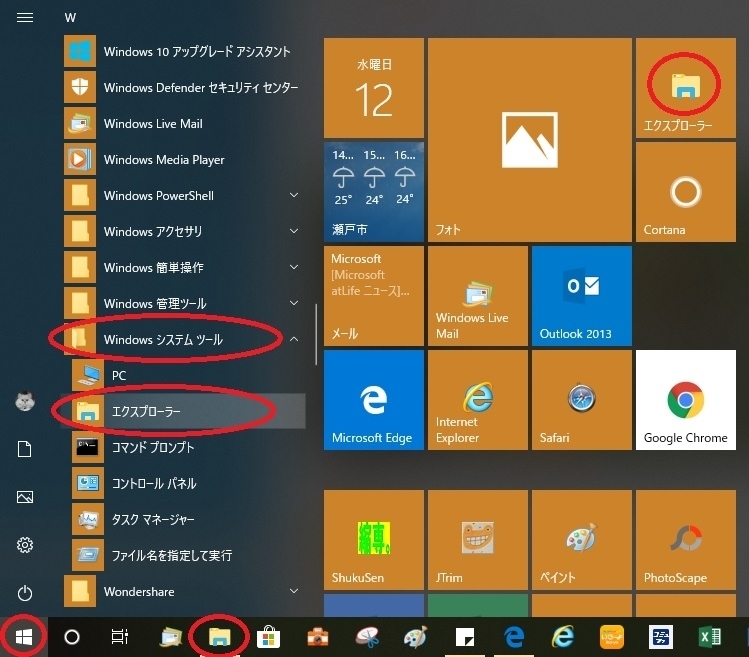Expand the Windows 簡単操作 folder

[x=184, y=268]
